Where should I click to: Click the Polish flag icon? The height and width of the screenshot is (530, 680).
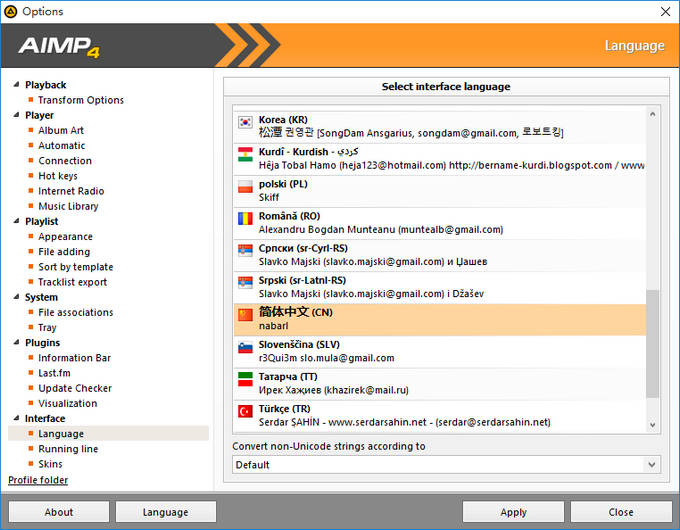[245, 186]
